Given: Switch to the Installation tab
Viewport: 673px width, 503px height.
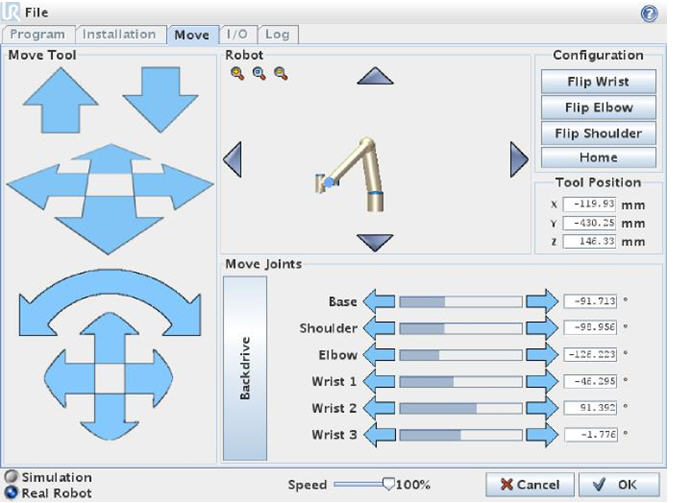Looking at the screenshot, I should pyautogui.click(x=119, y=34).
